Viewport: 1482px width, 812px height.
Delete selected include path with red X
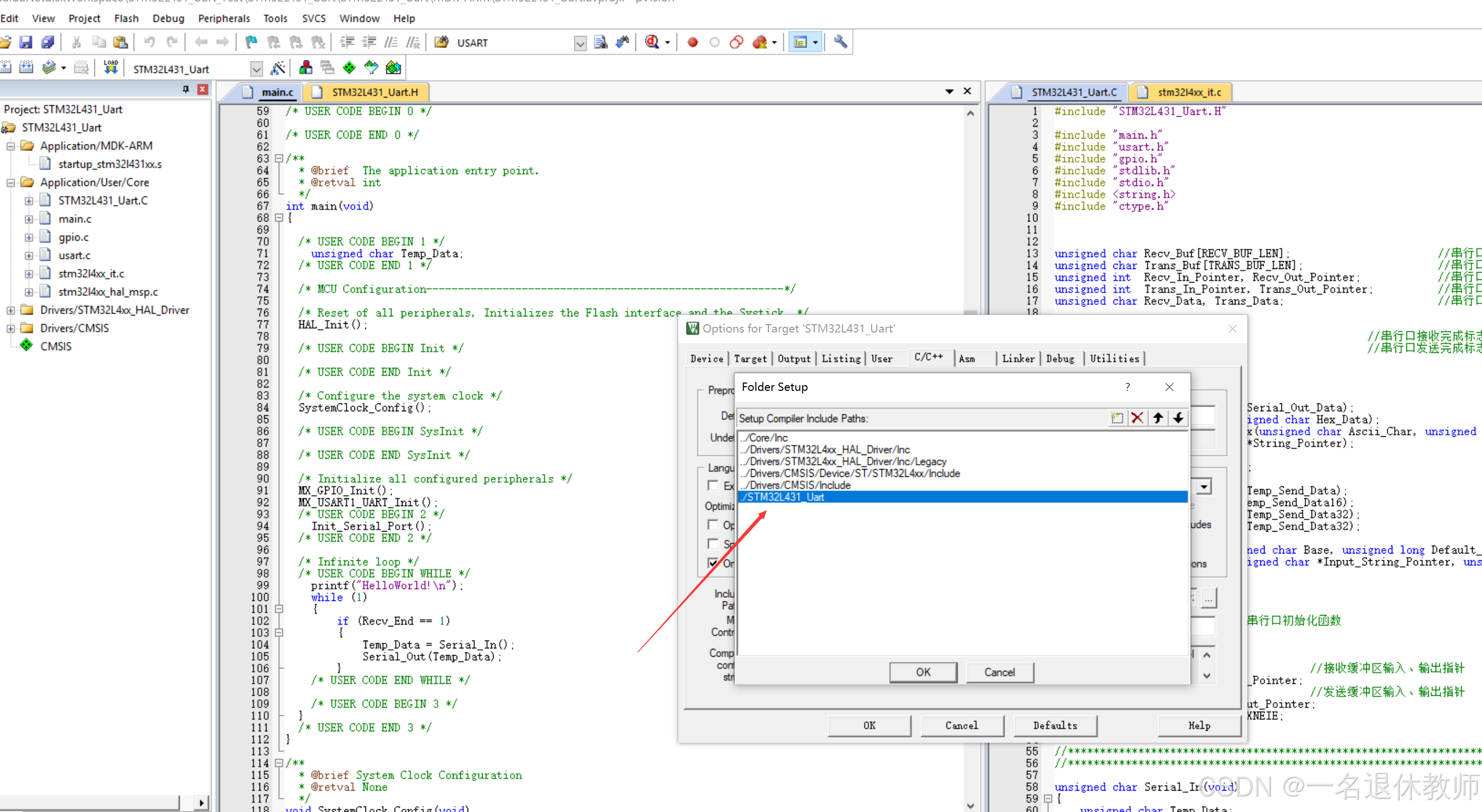click(1137, 418)
